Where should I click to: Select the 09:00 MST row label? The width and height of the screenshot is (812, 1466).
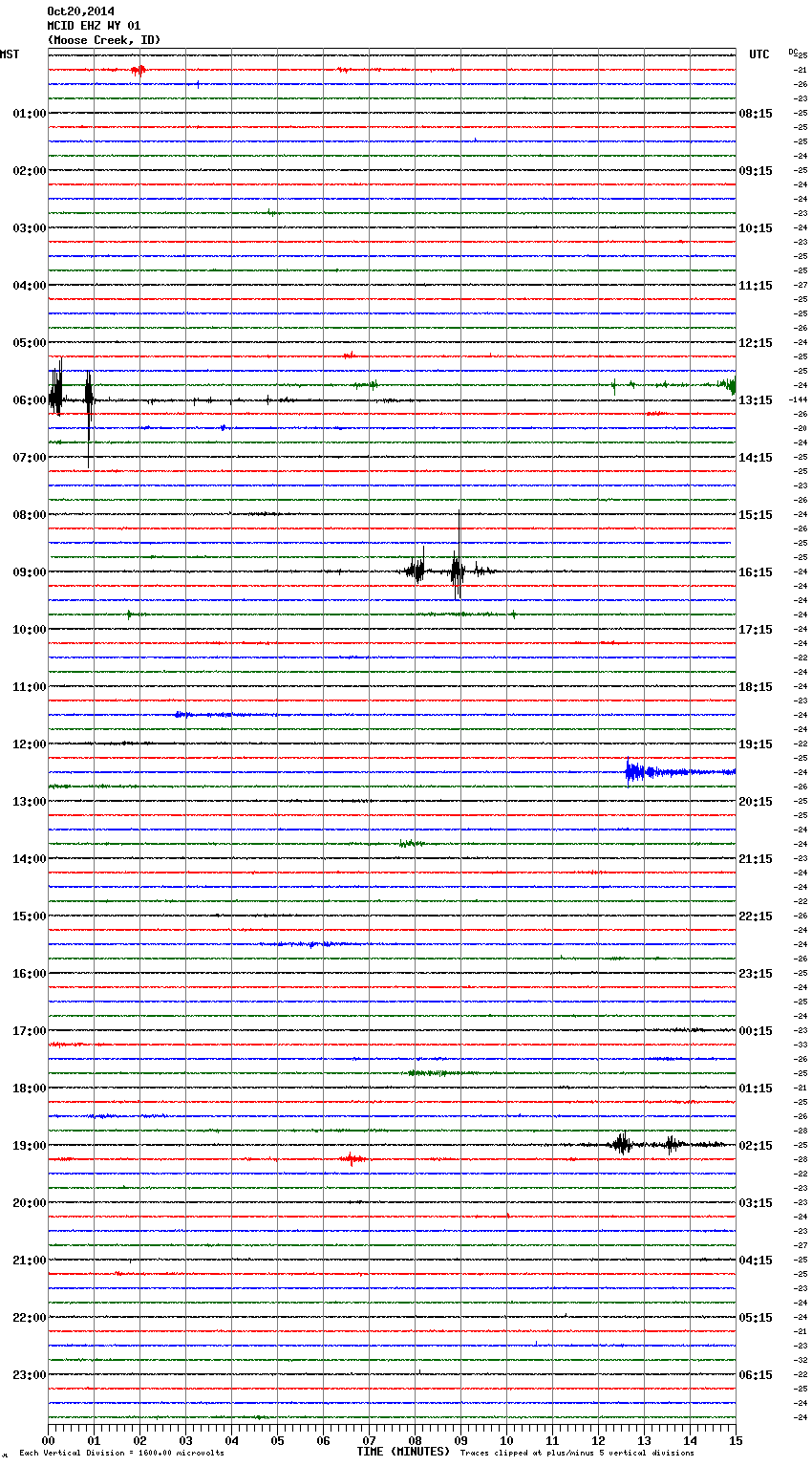30,571
